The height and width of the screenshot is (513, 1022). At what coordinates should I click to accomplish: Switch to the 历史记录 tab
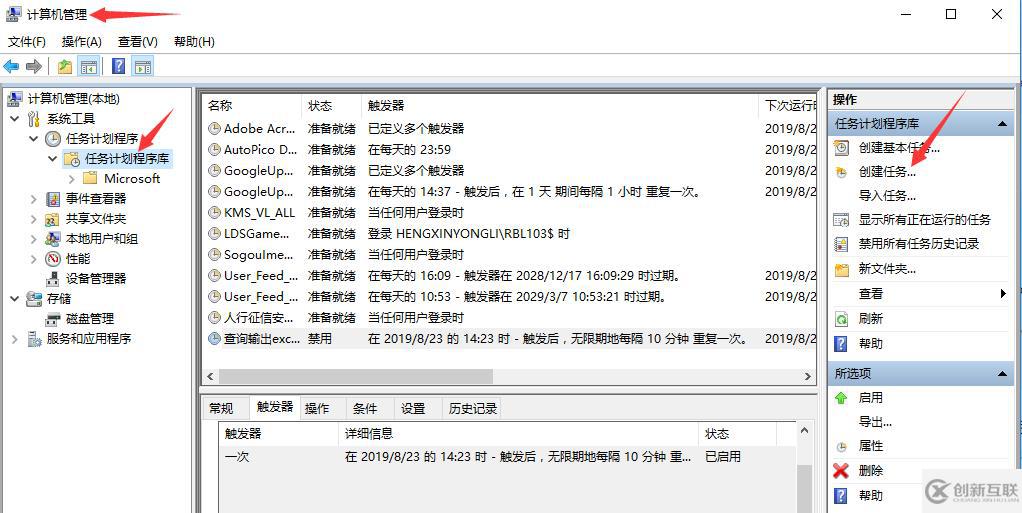[473, 409]
